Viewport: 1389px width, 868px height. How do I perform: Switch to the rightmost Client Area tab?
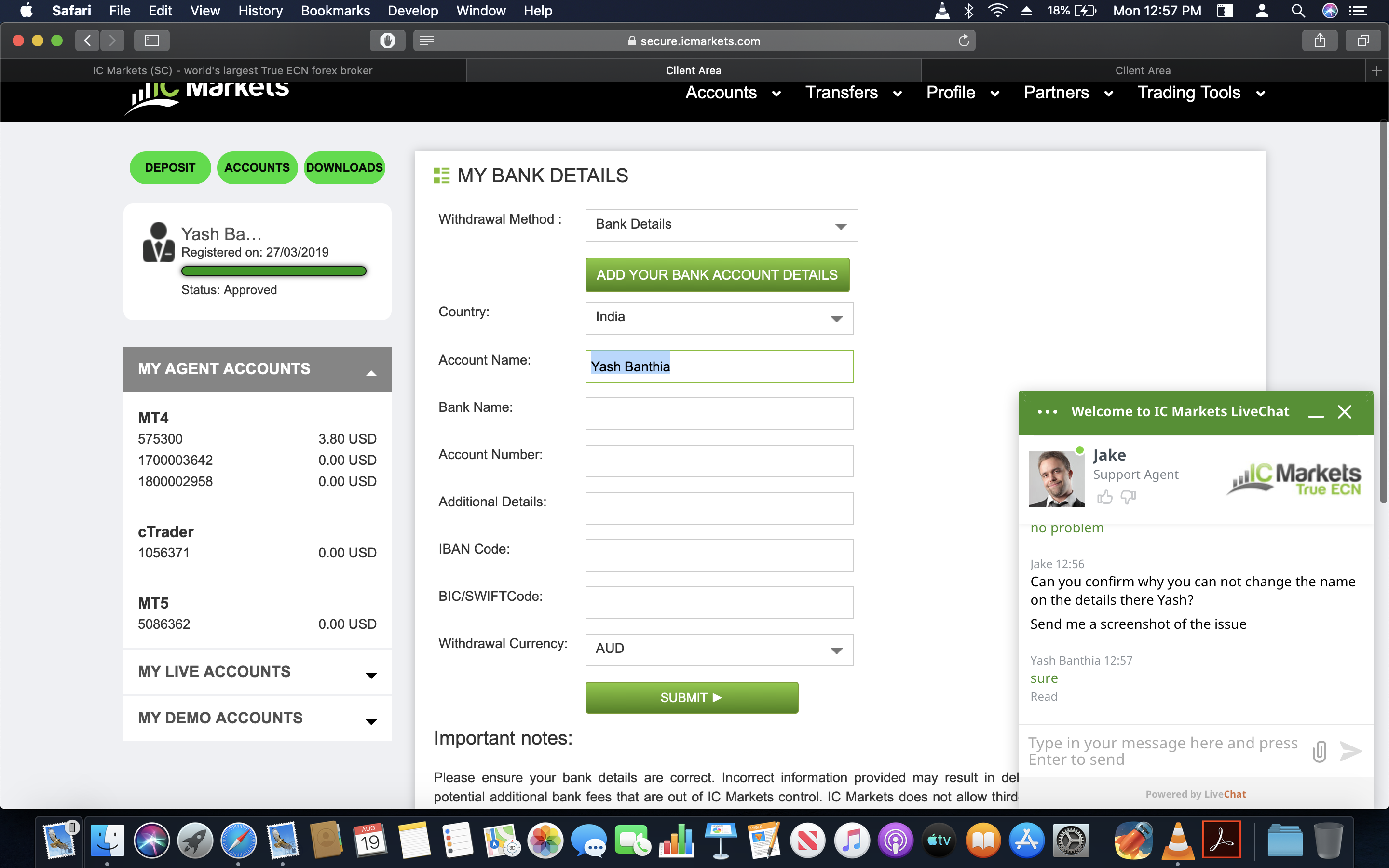pyautogui.click(x=1143, y=70)
